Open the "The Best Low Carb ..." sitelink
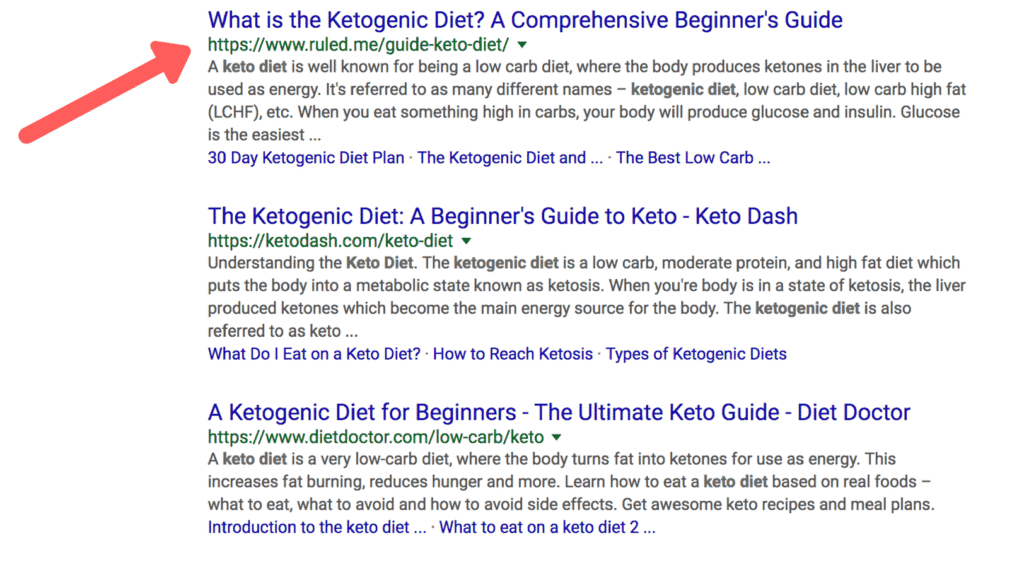 (693, 158)
